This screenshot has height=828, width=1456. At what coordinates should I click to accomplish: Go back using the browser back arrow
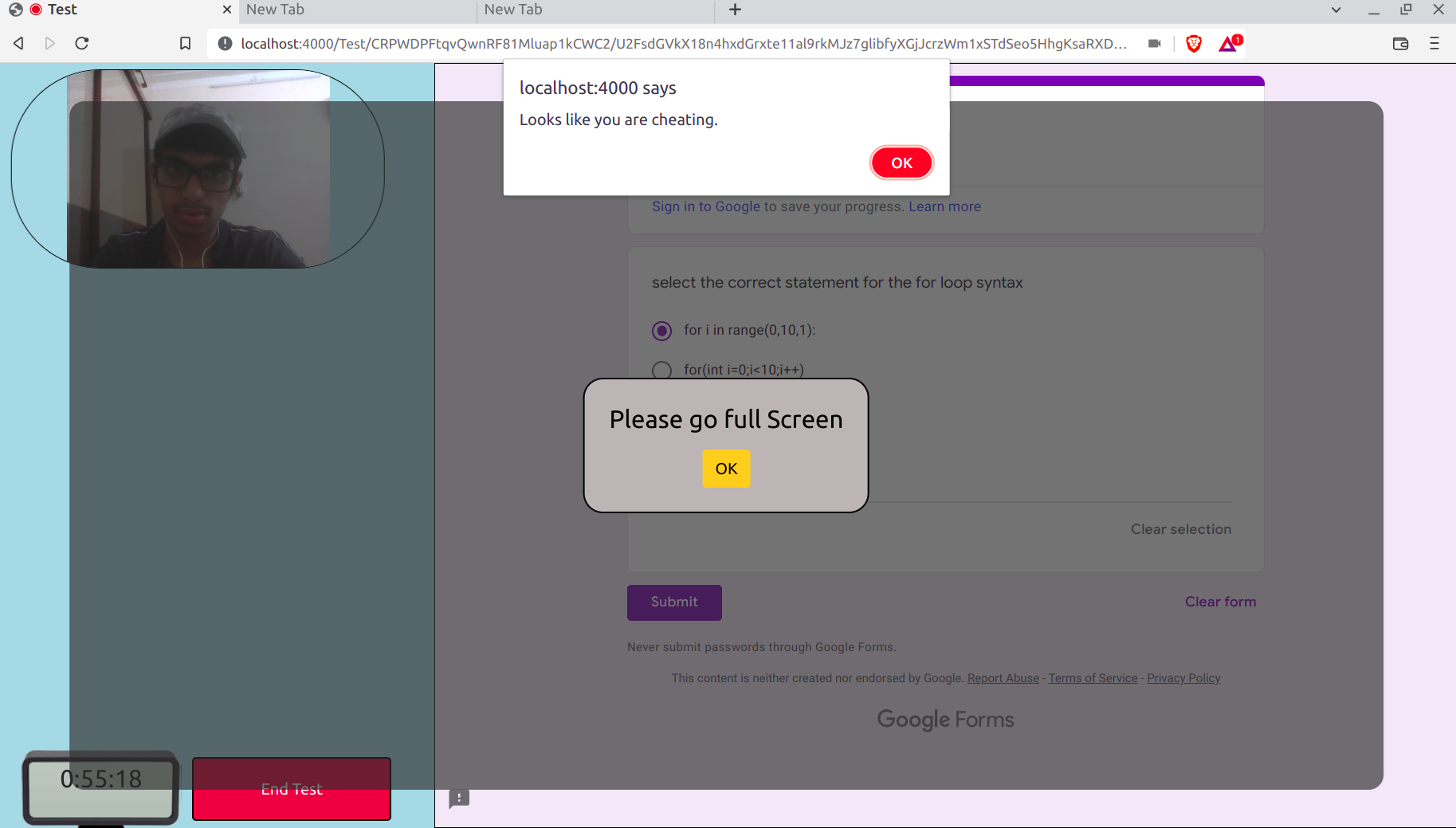(18, 43)
